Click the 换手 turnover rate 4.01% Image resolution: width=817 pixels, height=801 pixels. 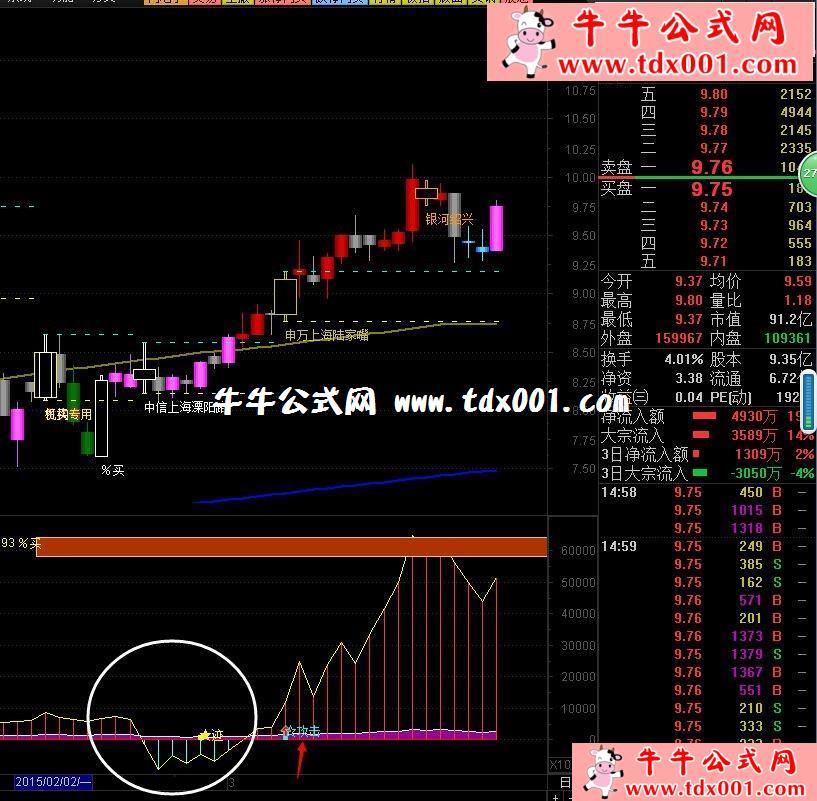pyautogui.click(x=684, y=360)
